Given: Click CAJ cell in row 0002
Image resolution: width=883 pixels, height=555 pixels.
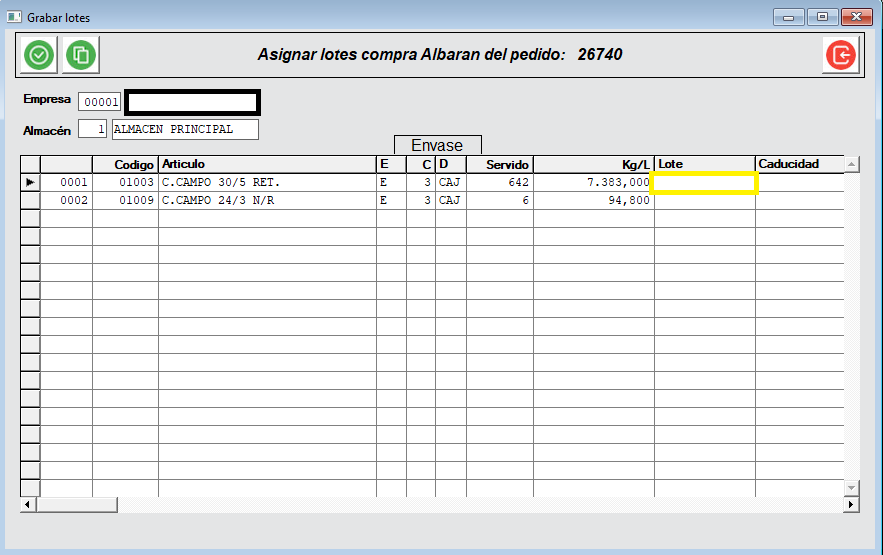Looking at the screenshot, I should point(451,200).
